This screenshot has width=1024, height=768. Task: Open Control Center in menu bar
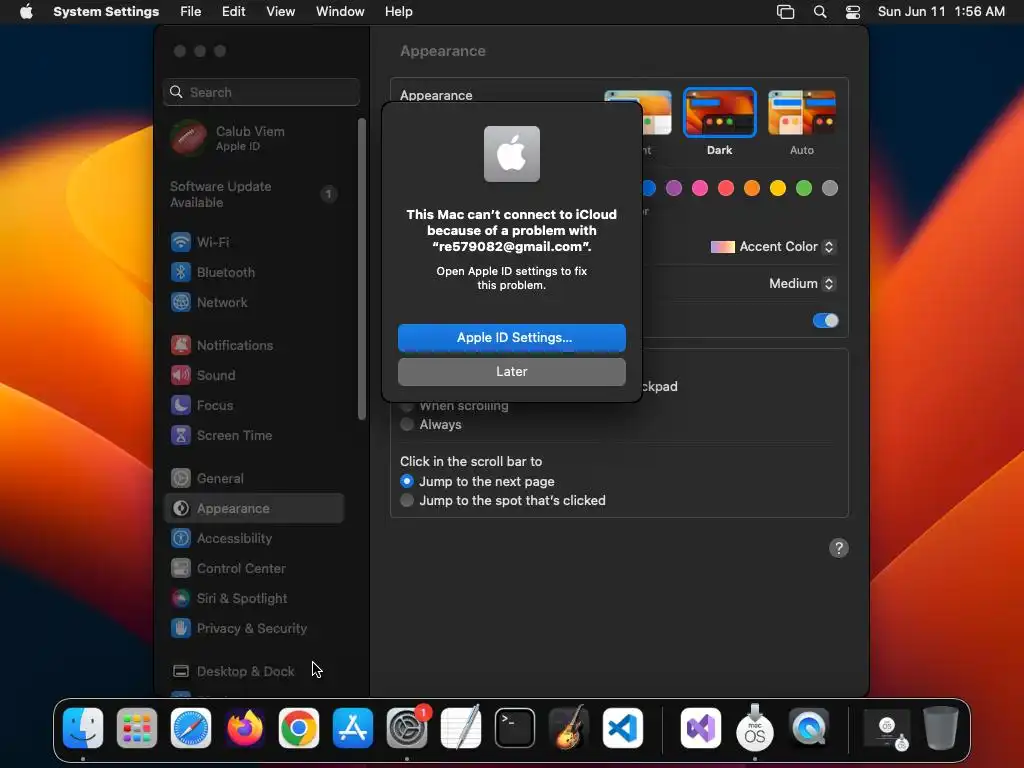pyautogui.click(x=852, y=12)
